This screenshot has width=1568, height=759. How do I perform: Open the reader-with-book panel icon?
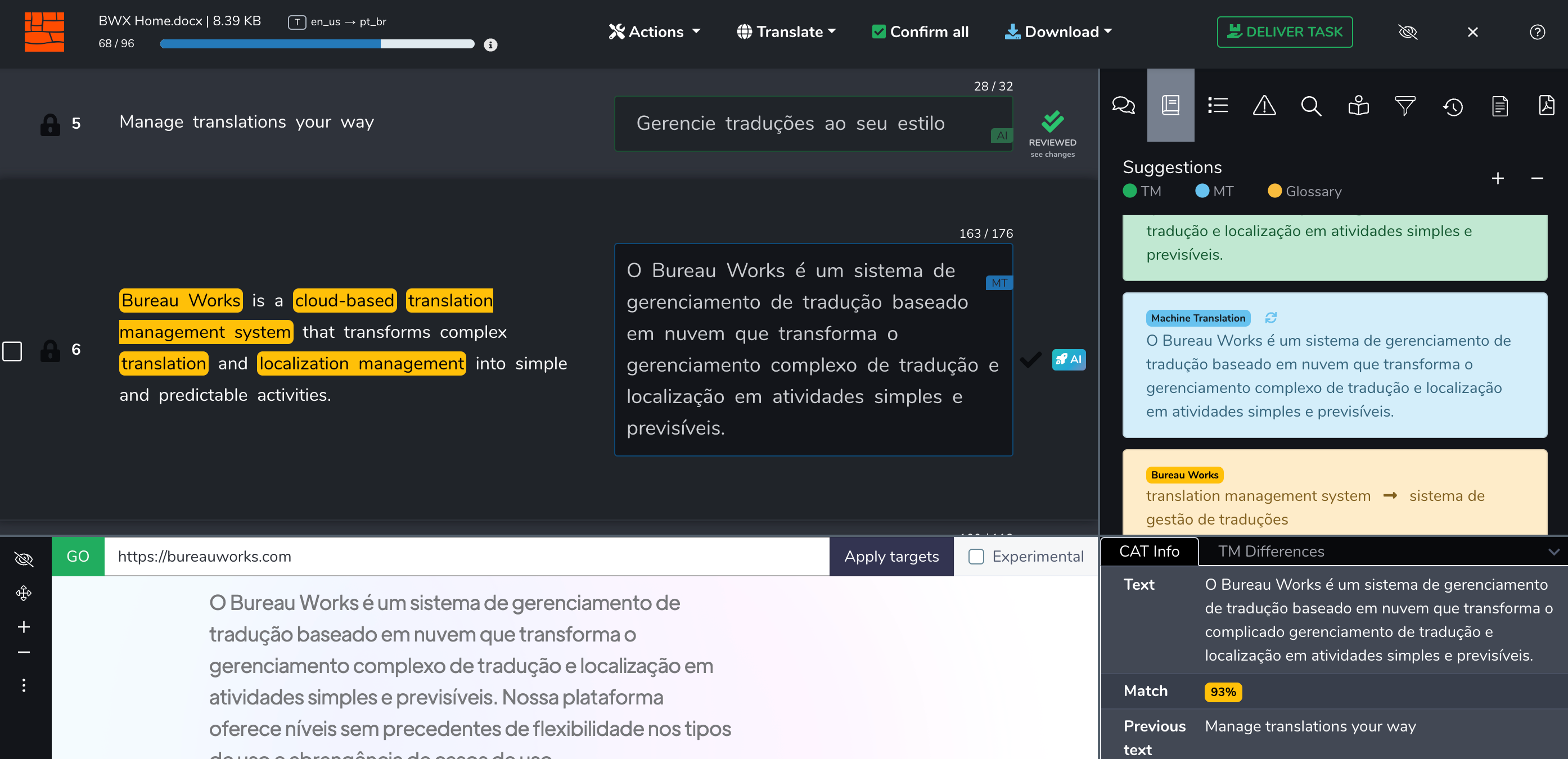coord(1358,105)
